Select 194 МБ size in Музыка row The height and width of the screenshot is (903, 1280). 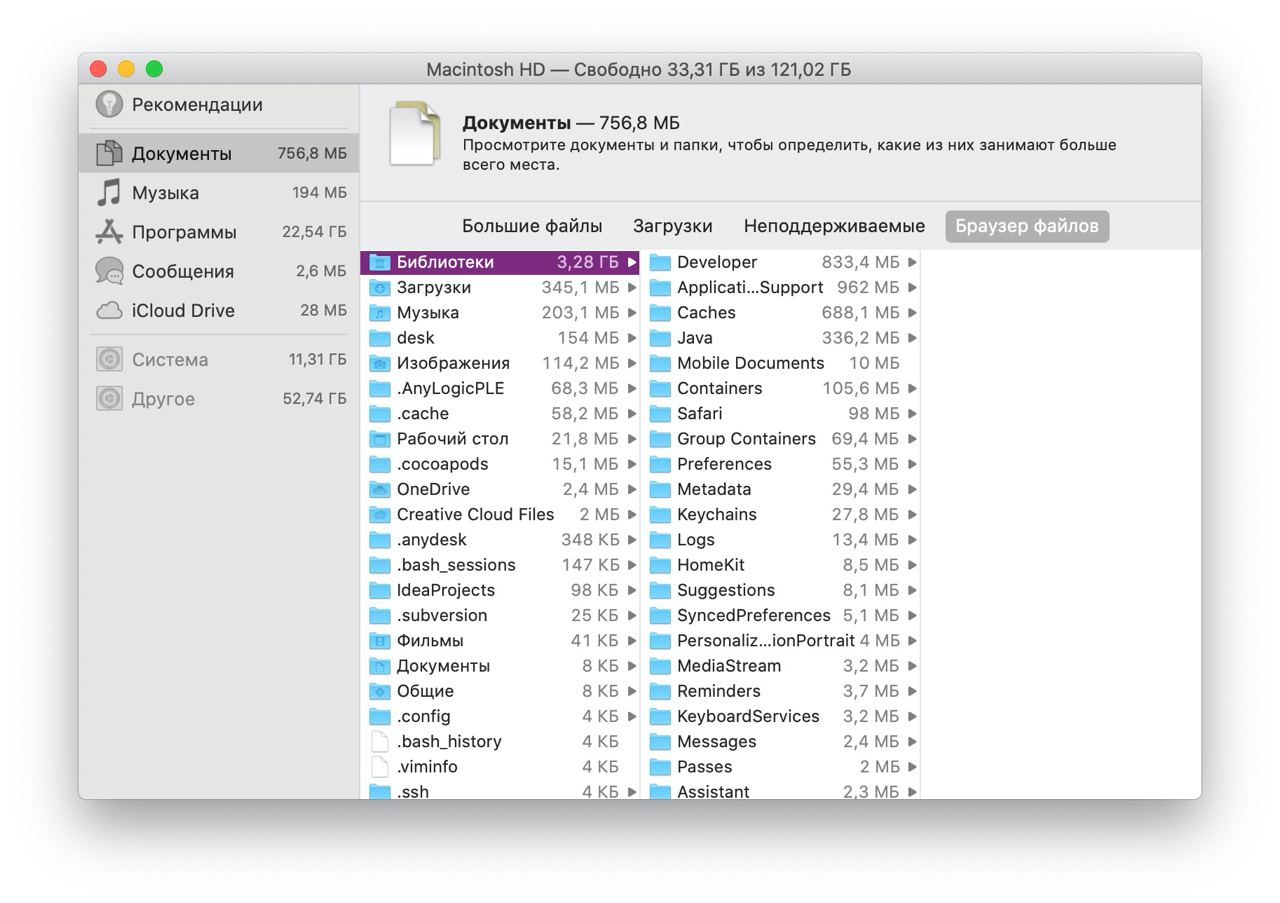(x=320, y=192)
